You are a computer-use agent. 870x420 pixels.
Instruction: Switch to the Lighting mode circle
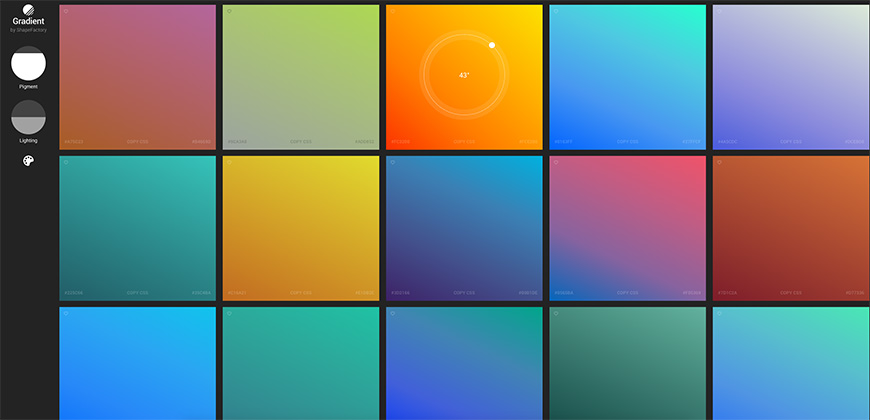pyautogui.click(x=28, y=117)
